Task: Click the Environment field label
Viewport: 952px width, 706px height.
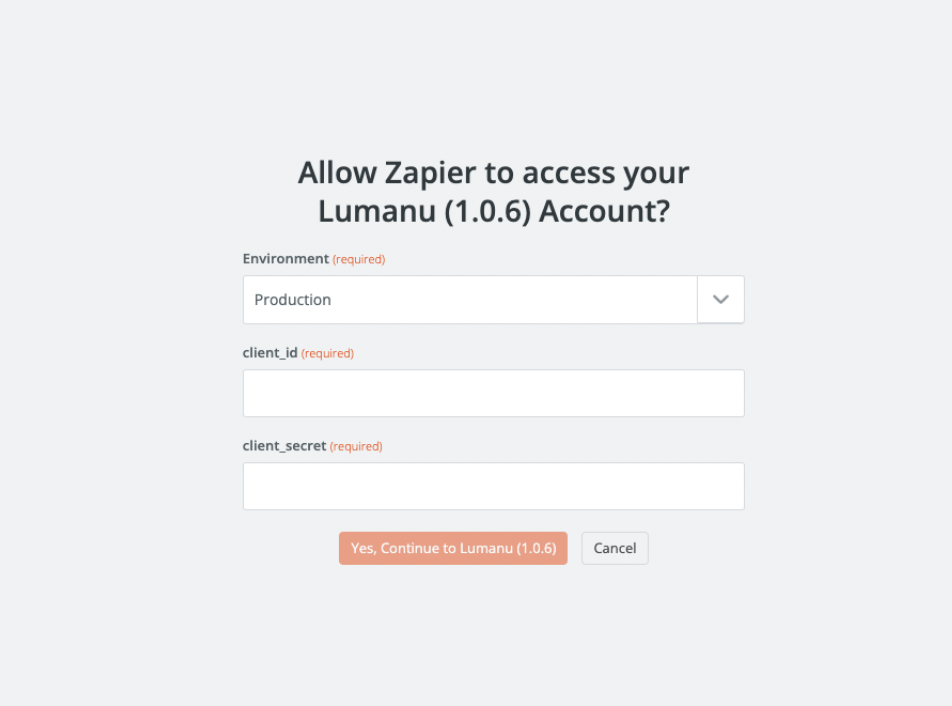Action: 285,259
